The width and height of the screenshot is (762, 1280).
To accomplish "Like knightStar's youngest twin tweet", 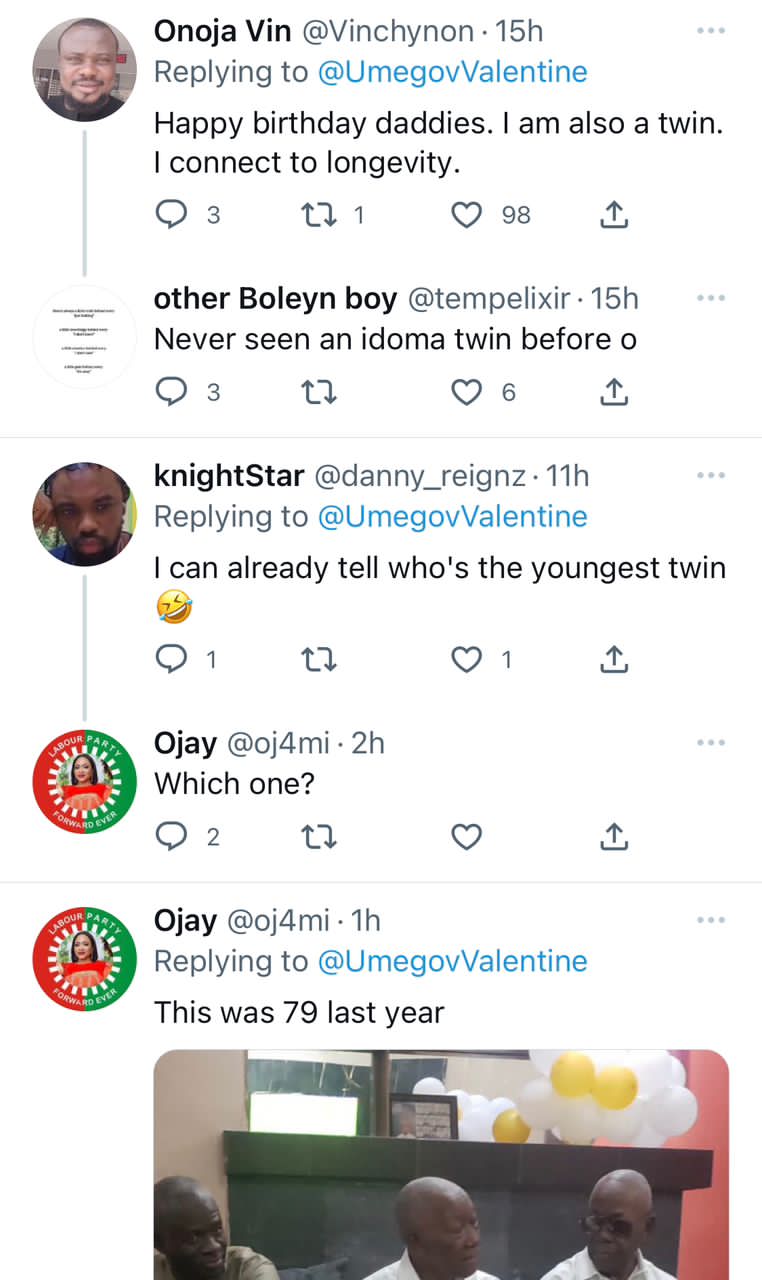I will pyautogui.click(x=467, y=659).
